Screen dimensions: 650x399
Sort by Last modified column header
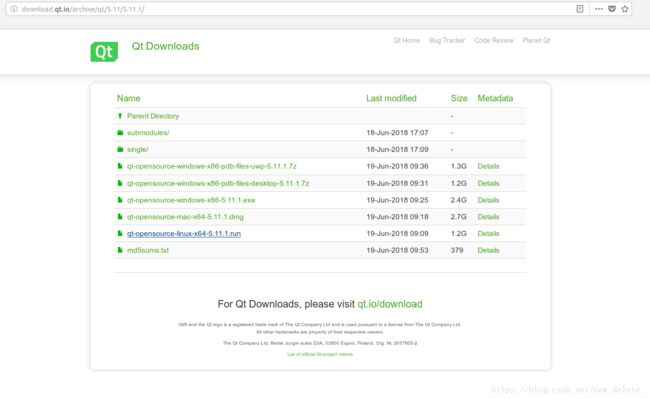(391, 98)
